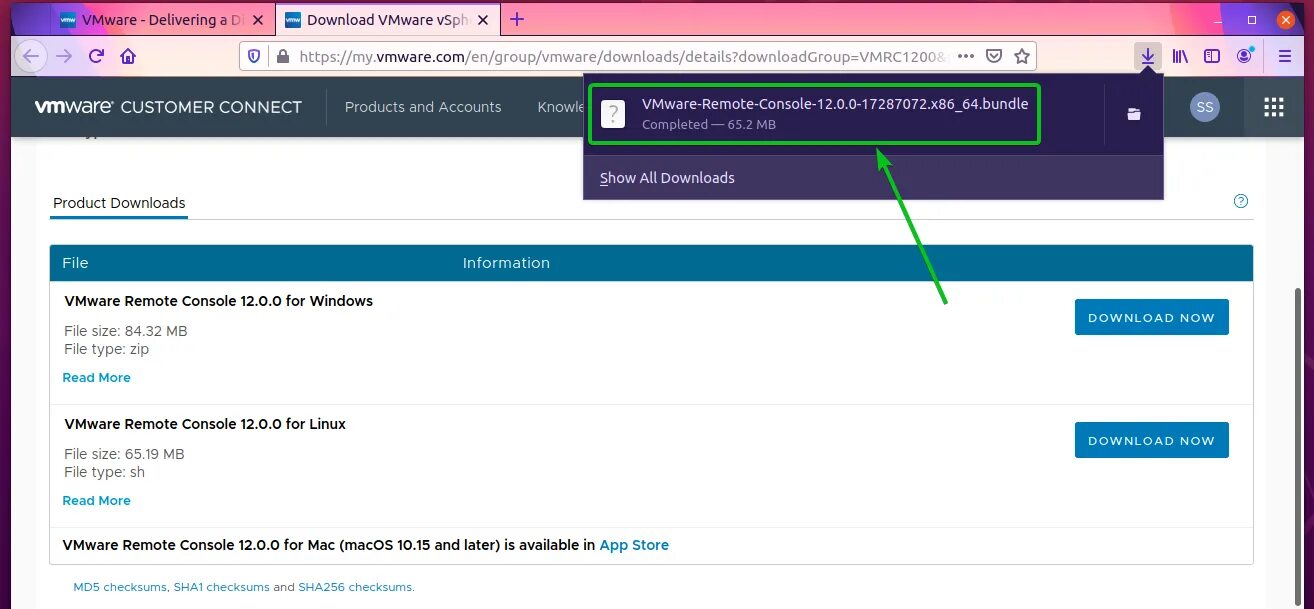Download VMware Remote Console for Linux
Screen dimensions: 1314x609
(x=1151, y=440)
